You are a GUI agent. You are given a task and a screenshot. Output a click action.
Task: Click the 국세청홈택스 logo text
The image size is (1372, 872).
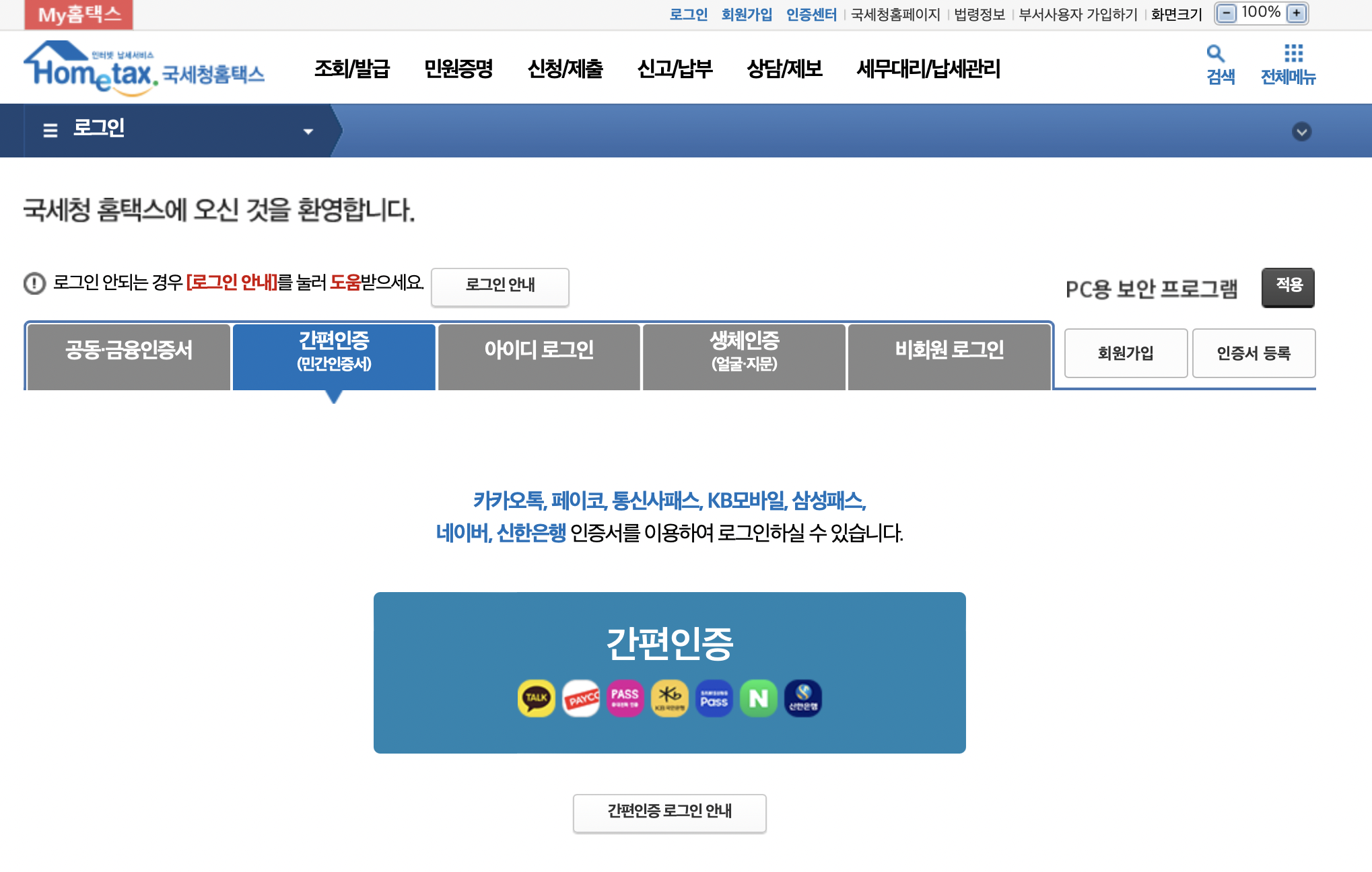point(213,74)
